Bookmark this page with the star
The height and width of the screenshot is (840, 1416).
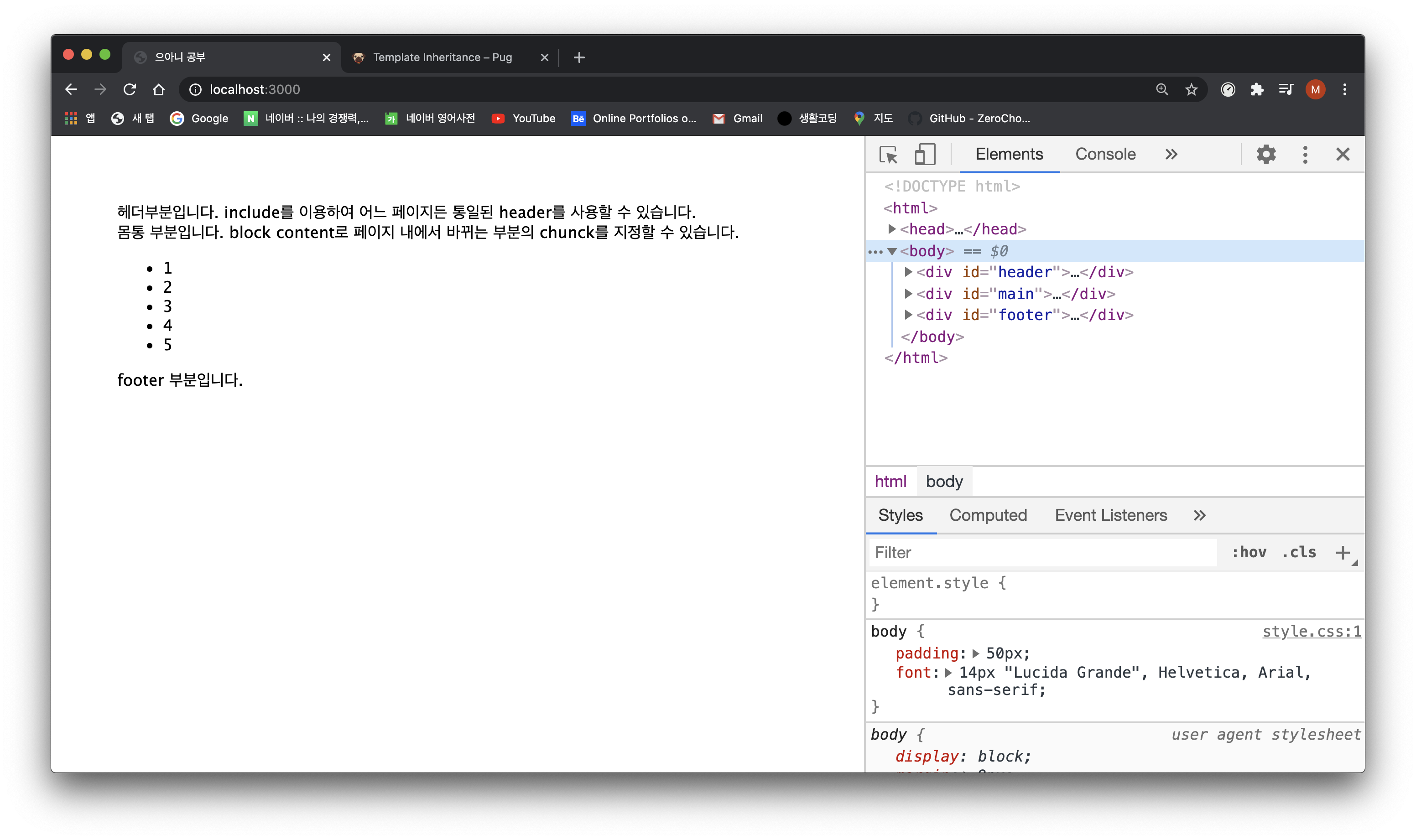tap(1191, 89)
